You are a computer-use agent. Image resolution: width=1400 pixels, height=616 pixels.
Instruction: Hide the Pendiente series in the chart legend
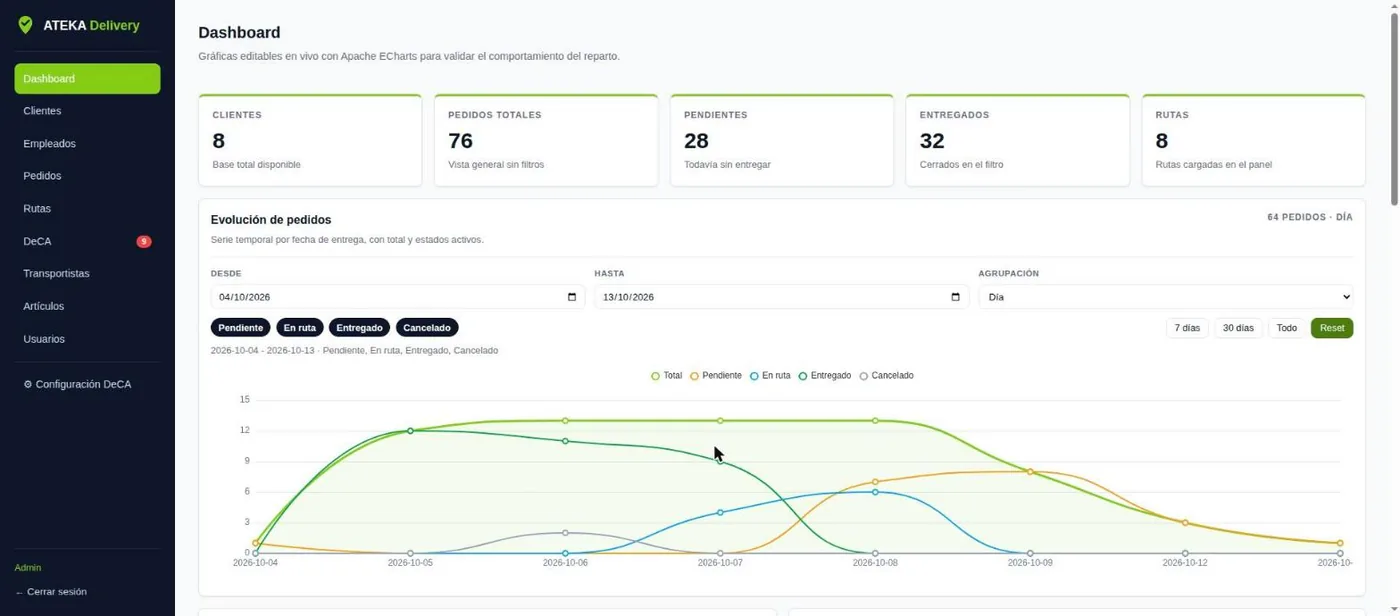coord(716,376)
